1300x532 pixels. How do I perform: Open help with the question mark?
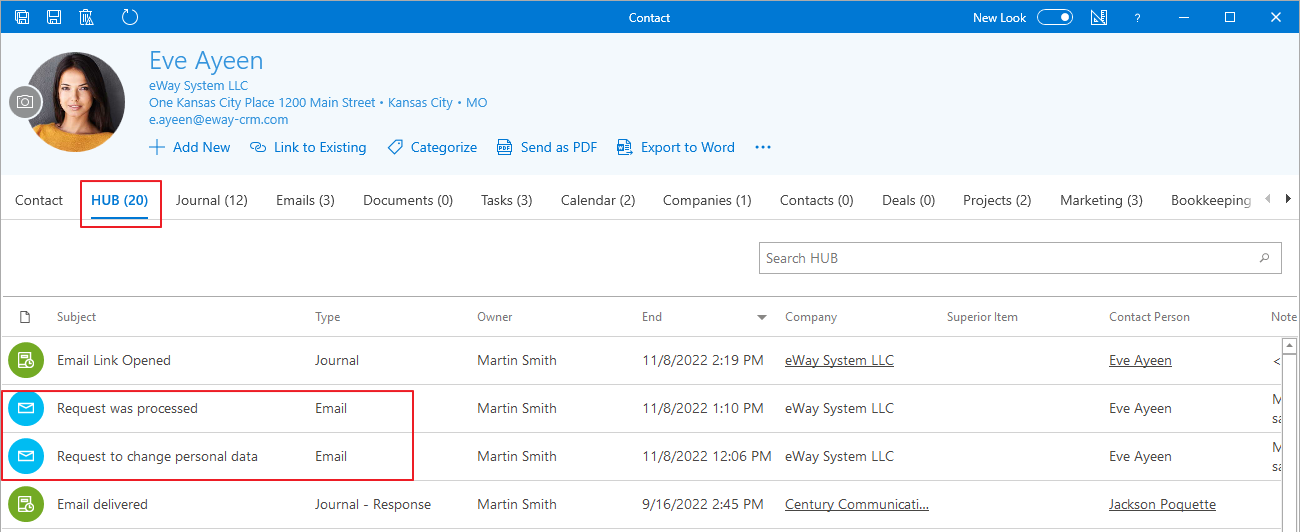click(x=1137, y=18)
